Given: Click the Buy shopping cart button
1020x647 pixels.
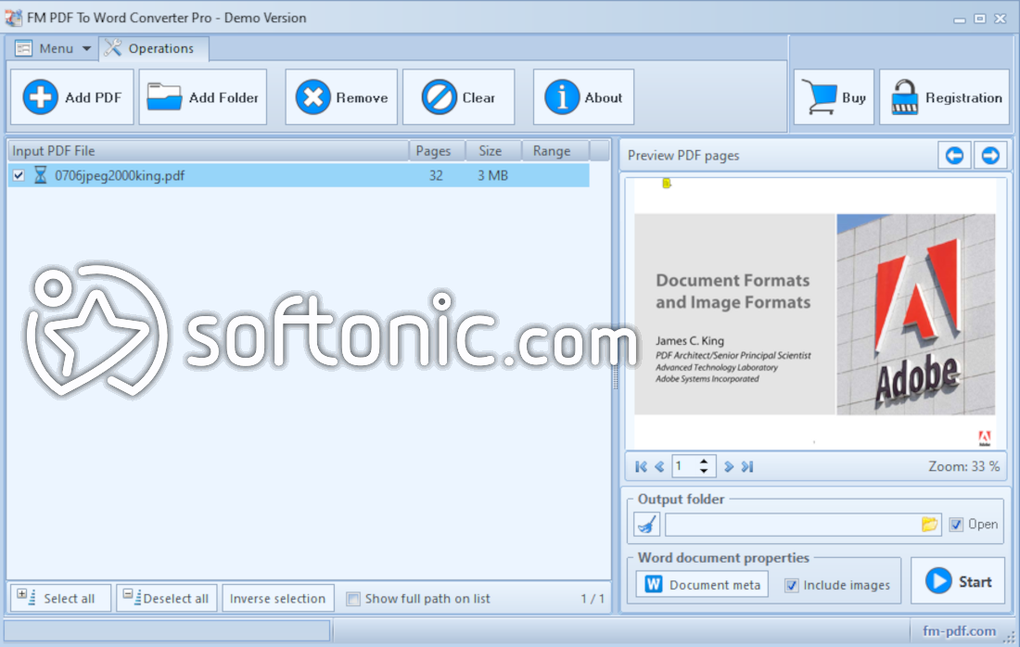Looking at the screenshot, I should tap(834, 97).
